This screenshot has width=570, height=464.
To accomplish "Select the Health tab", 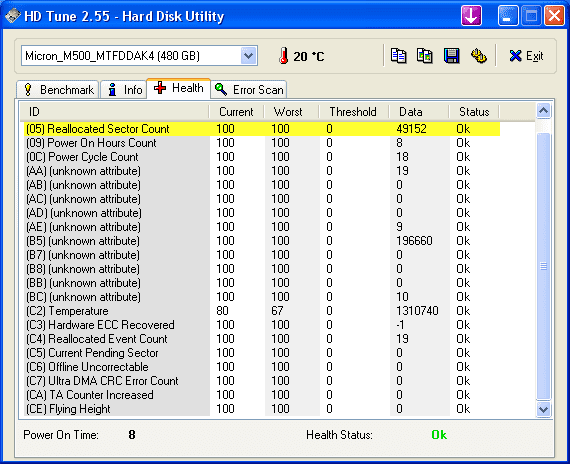I will 178,88.
